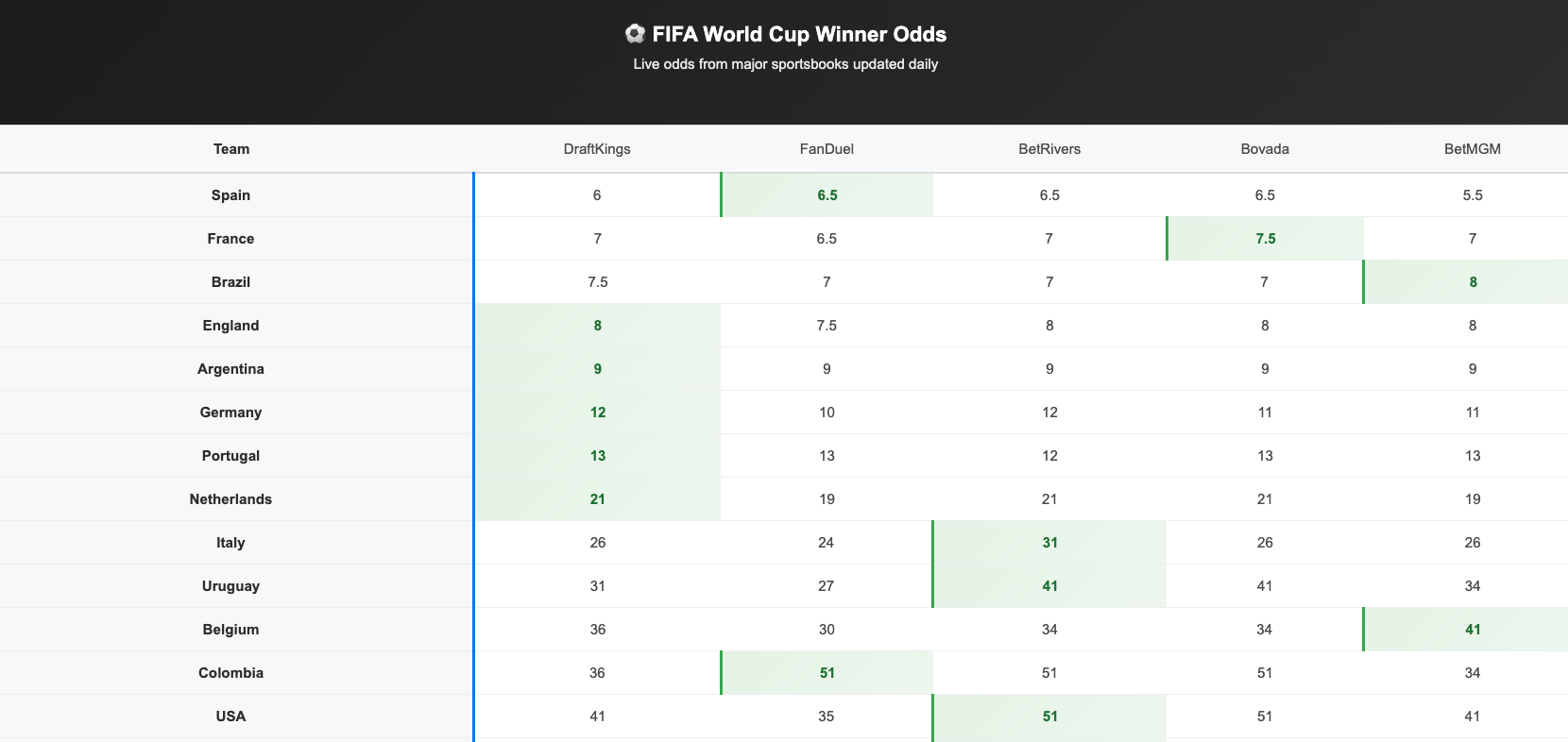Viewport: 1568px width, 742px height.
Task: Select the Spain team row label
Action: [x=230, y=195]
